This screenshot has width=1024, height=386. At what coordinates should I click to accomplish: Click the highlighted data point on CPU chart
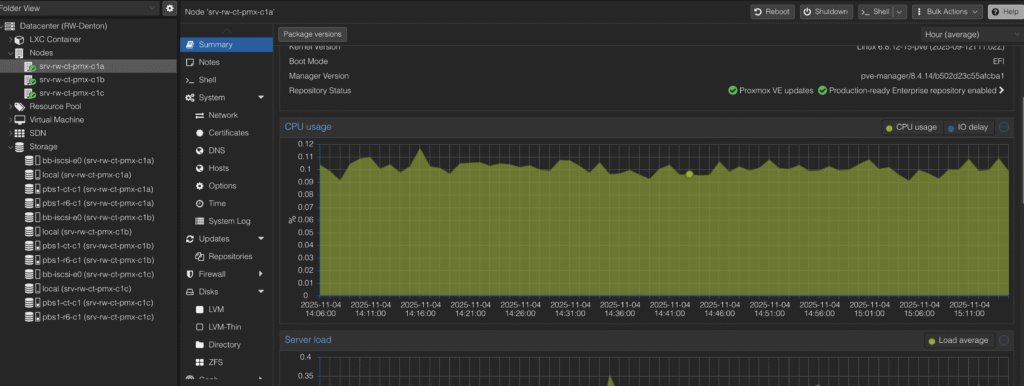[689, 174]
